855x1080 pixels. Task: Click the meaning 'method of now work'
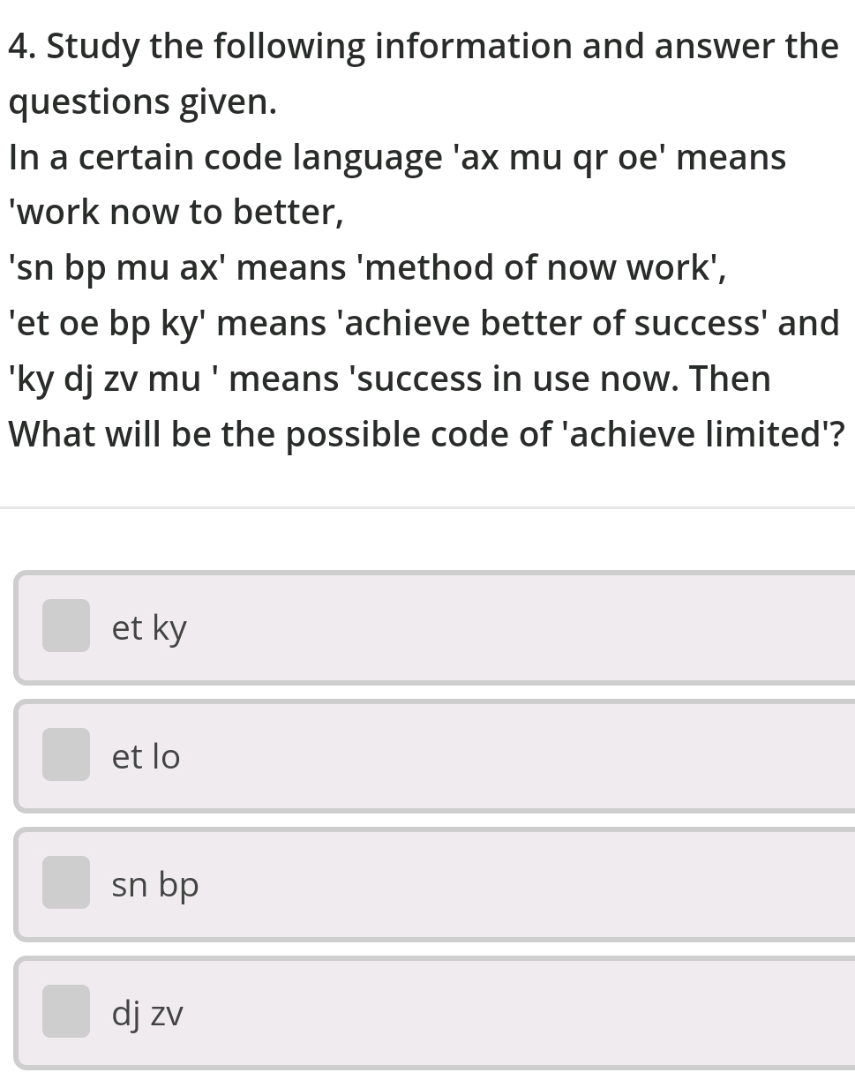[x=520, y=268]
